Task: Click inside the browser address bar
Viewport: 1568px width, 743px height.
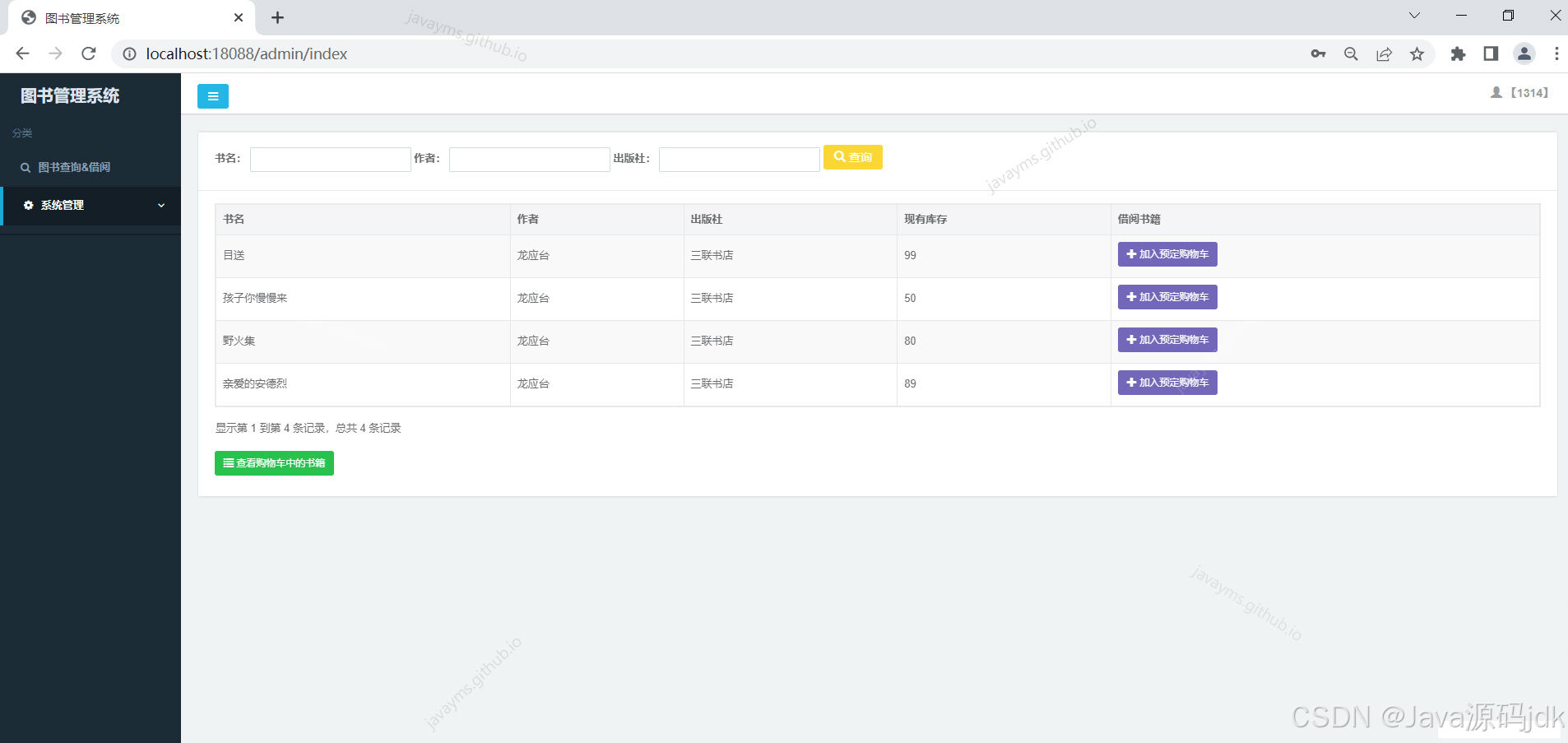Action: coord(329,53)
